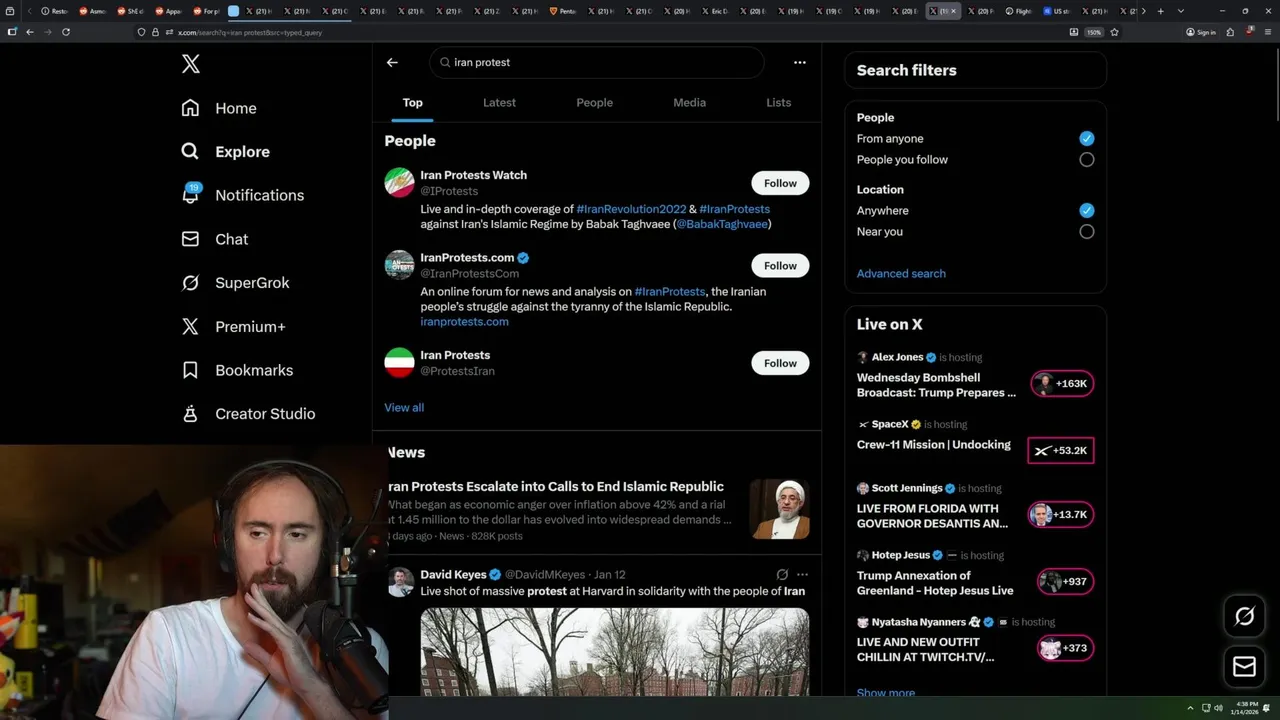Click 'Show more' under Live on X
1280x720 pixels.
(x=886, y=692)
